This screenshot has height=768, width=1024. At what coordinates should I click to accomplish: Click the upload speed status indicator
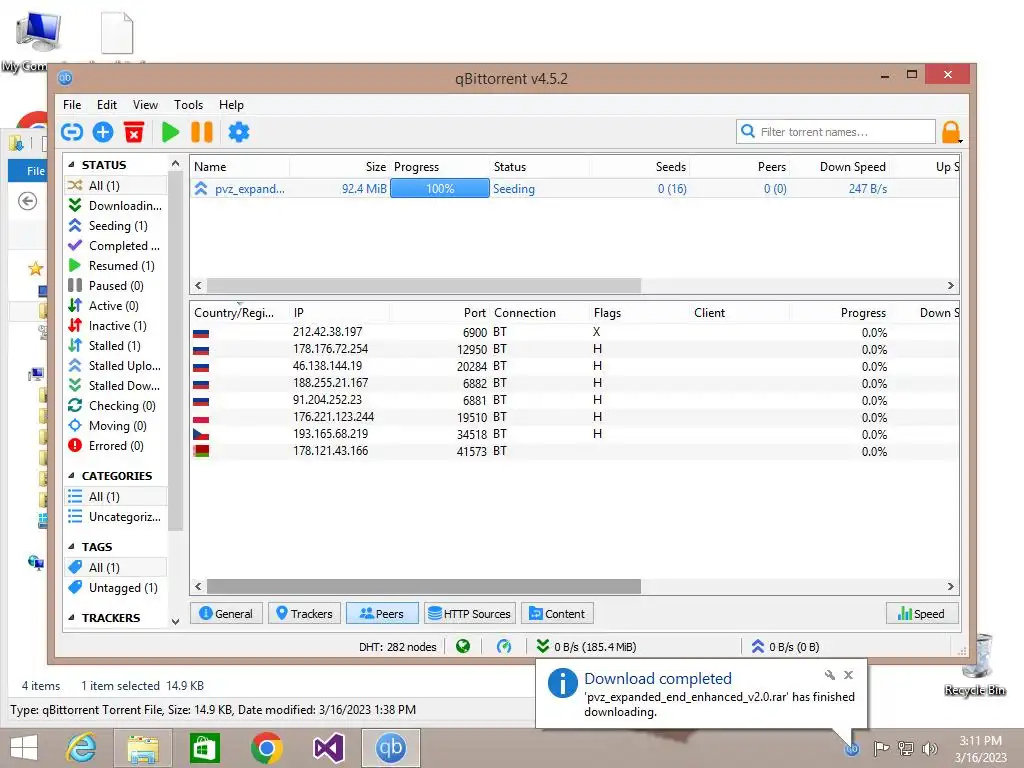click(785, 647)
